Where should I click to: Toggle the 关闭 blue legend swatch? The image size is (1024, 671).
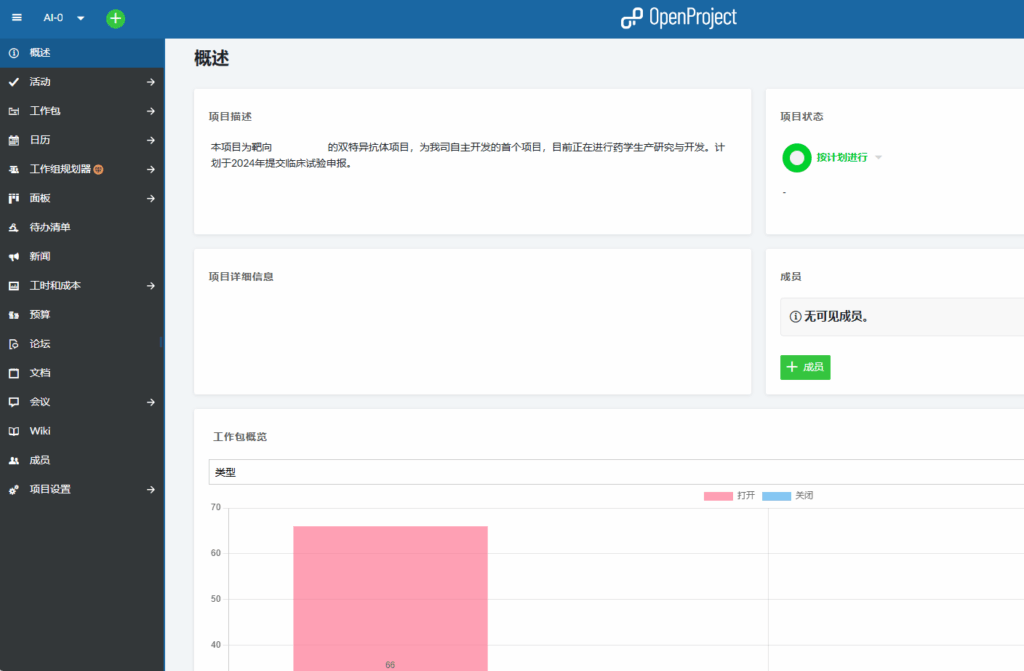click(x=776, y=496)
